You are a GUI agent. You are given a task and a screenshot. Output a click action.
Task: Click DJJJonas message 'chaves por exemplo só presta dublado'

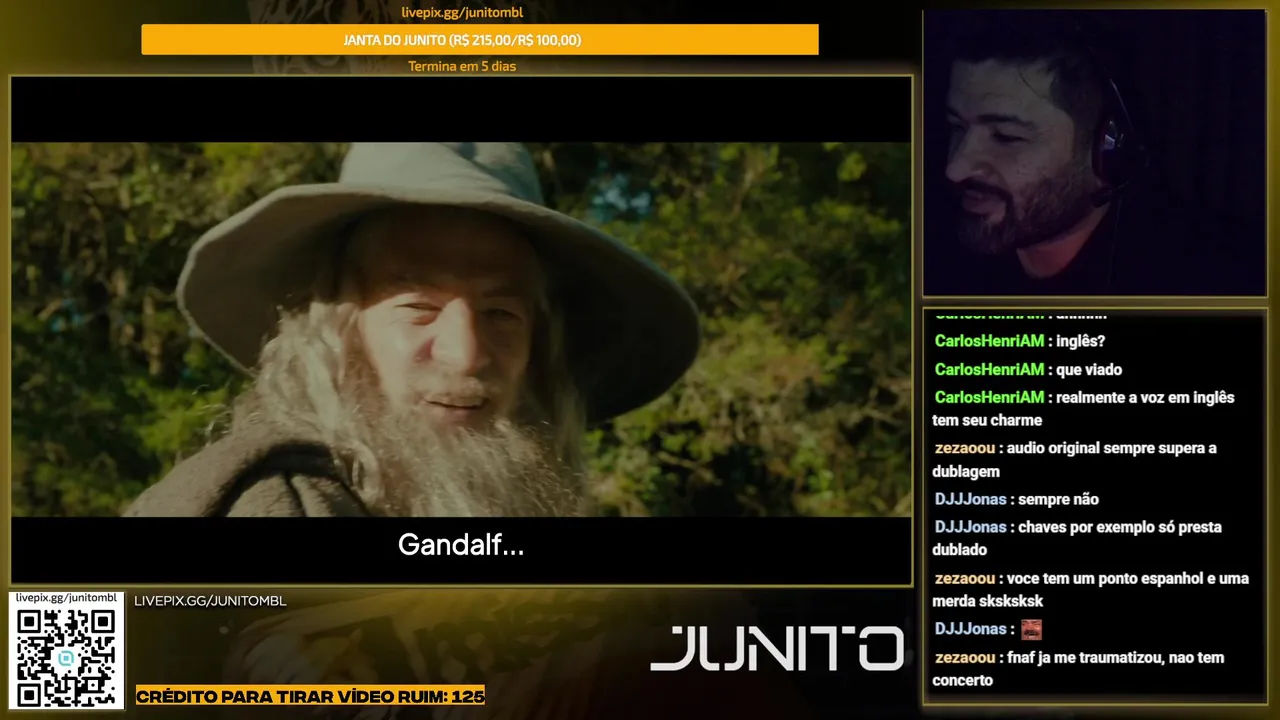[x=1078, y=538]
